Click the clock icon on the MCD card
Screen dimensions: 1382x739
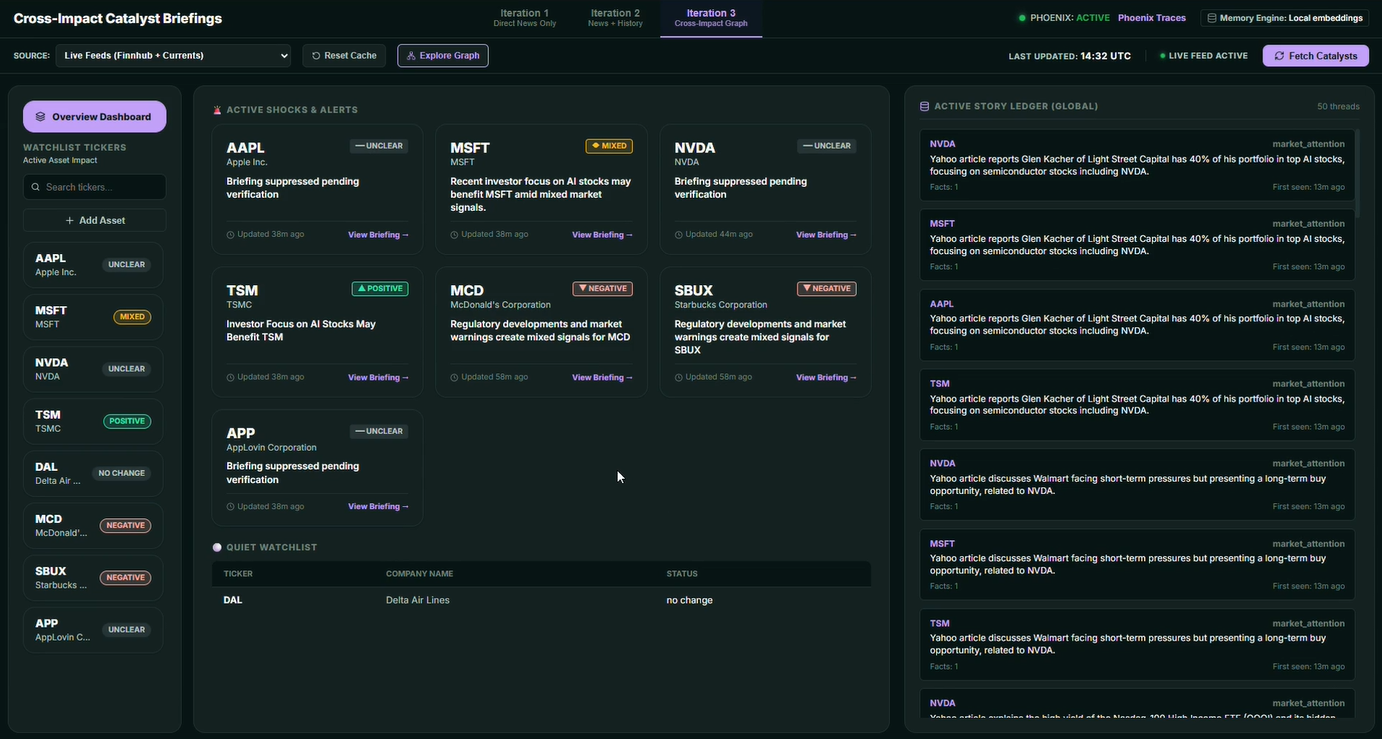[x=455, y=378]
